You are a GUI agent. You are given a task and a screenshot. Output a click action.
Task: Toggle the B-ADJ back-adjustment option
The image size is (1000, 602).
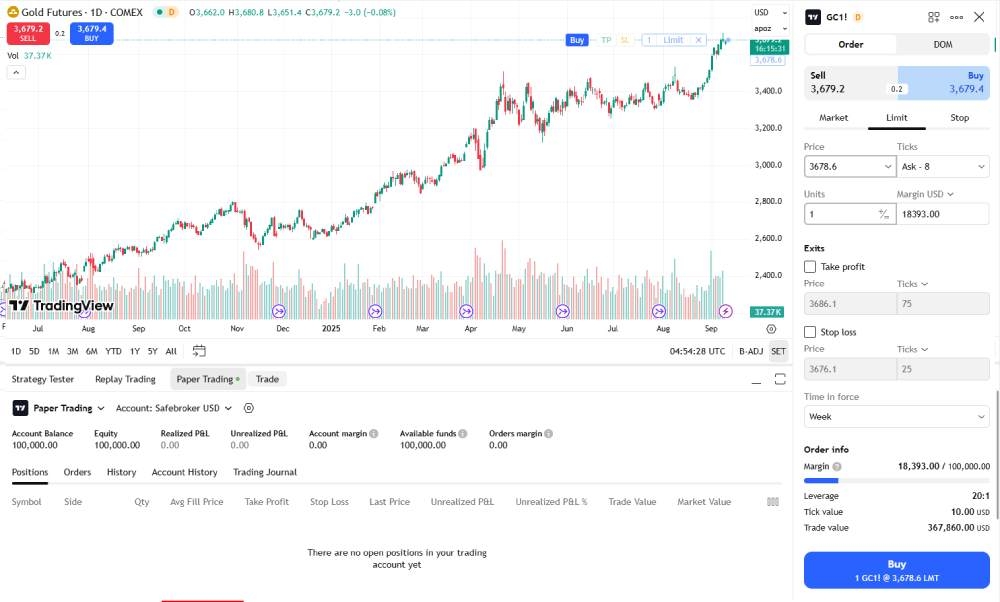[x=750, y=351]
